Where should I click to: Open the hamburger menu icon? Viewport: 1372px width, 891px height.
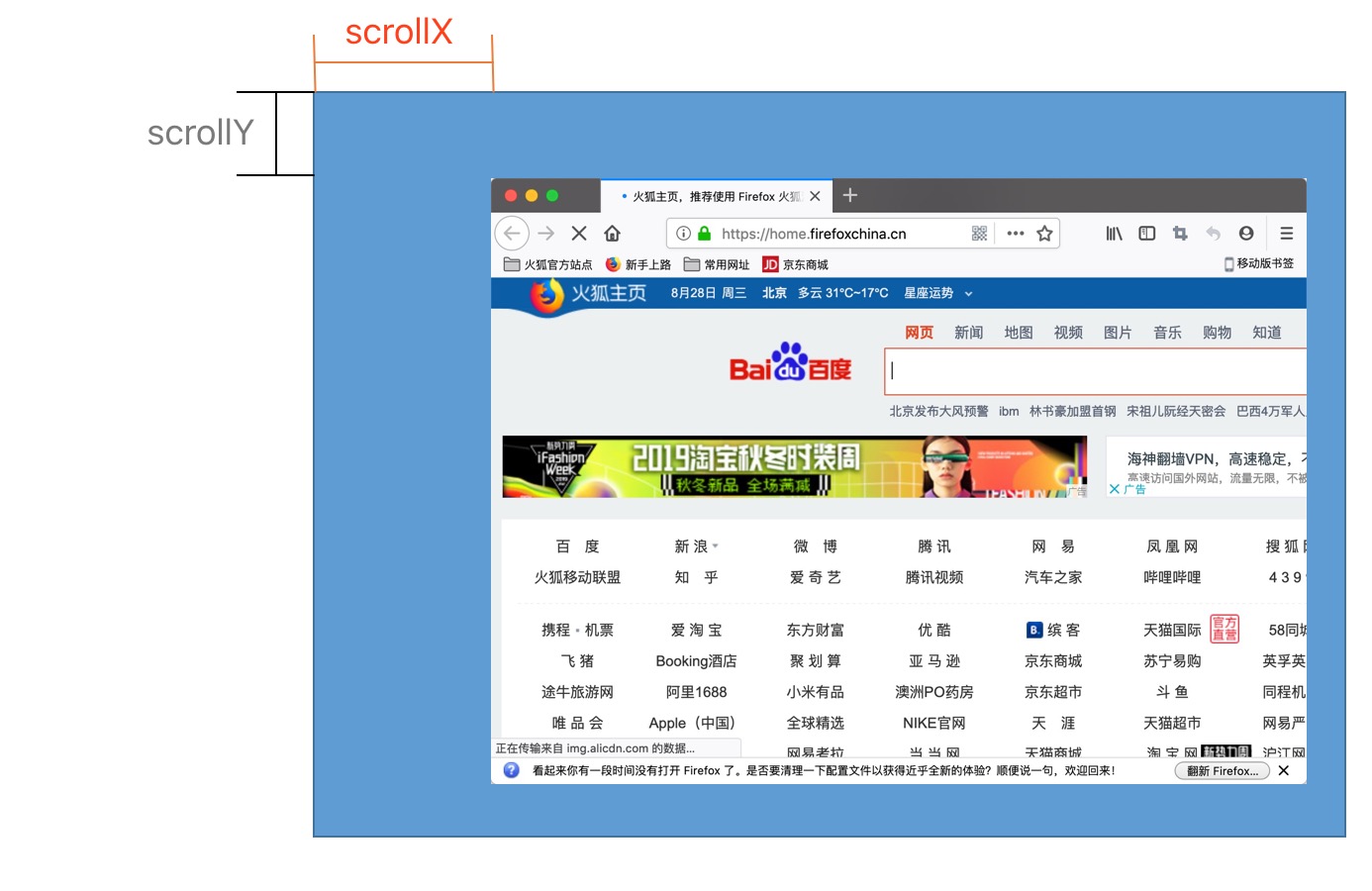1286,233
